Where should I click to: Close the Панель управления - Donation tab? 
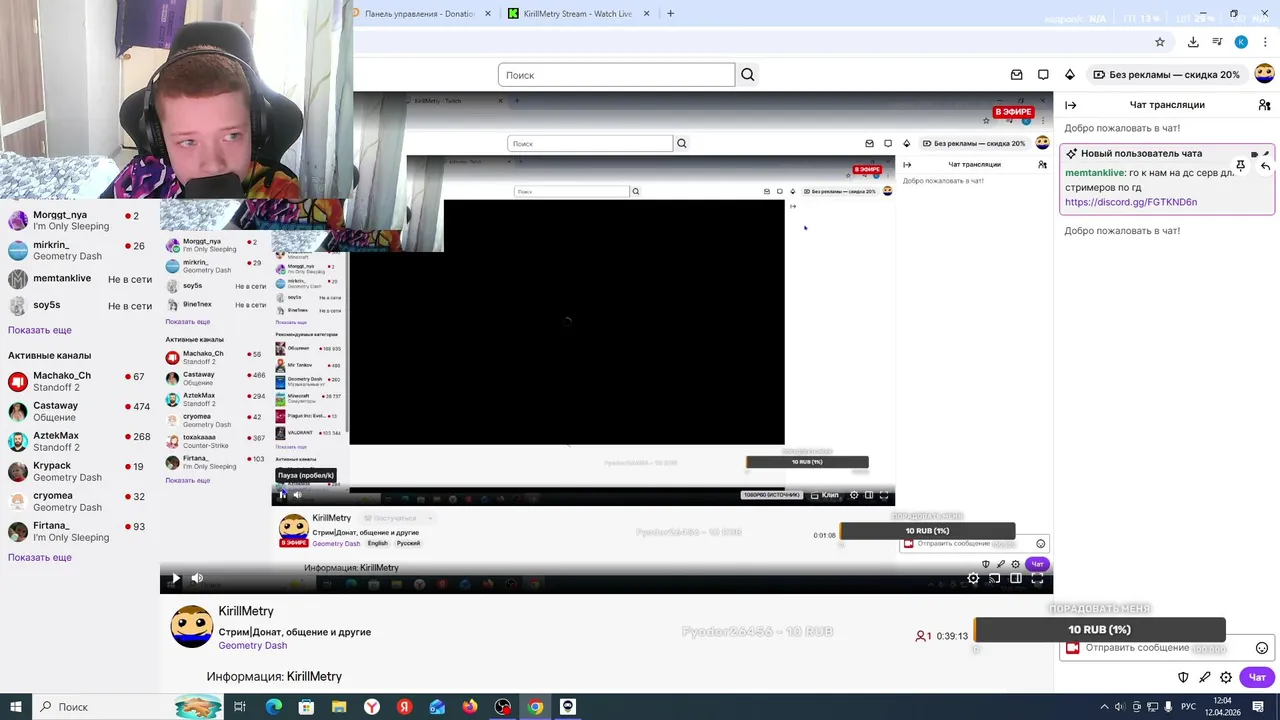pyautogui.click(x=488, y=14)
